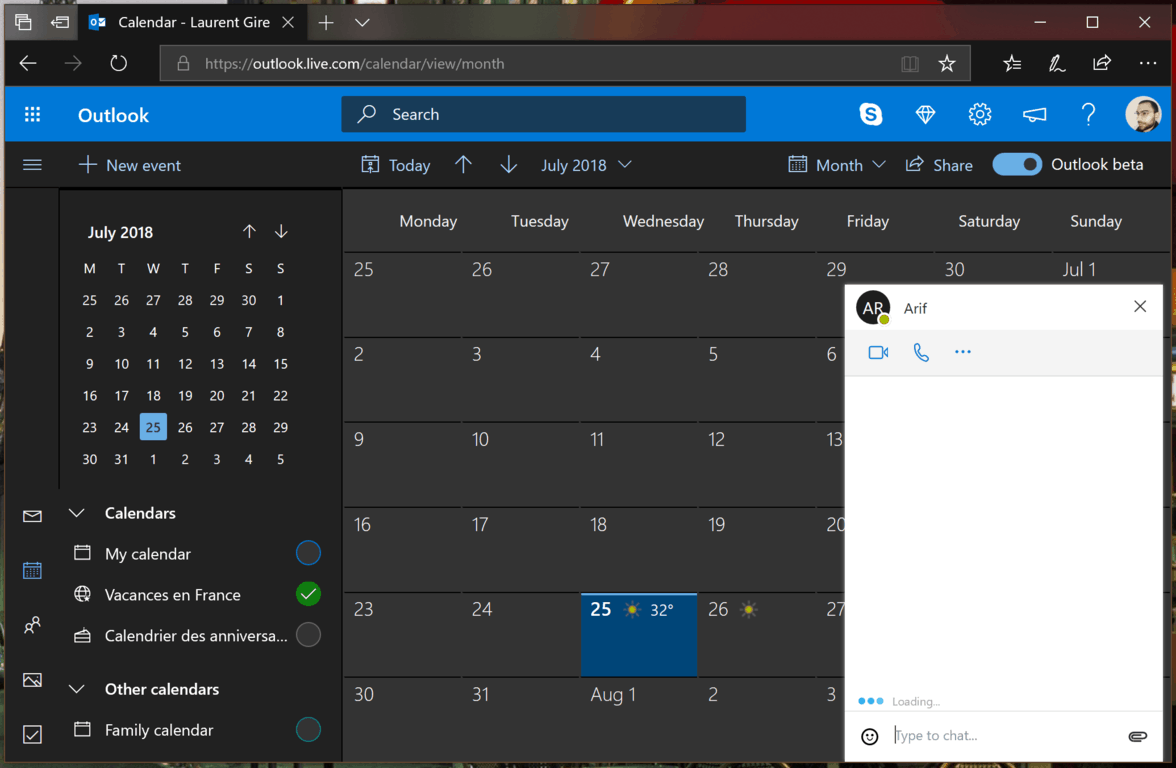Collapse the Calendars section
This screenshot has height=768, width=1176.
point(76,513)
